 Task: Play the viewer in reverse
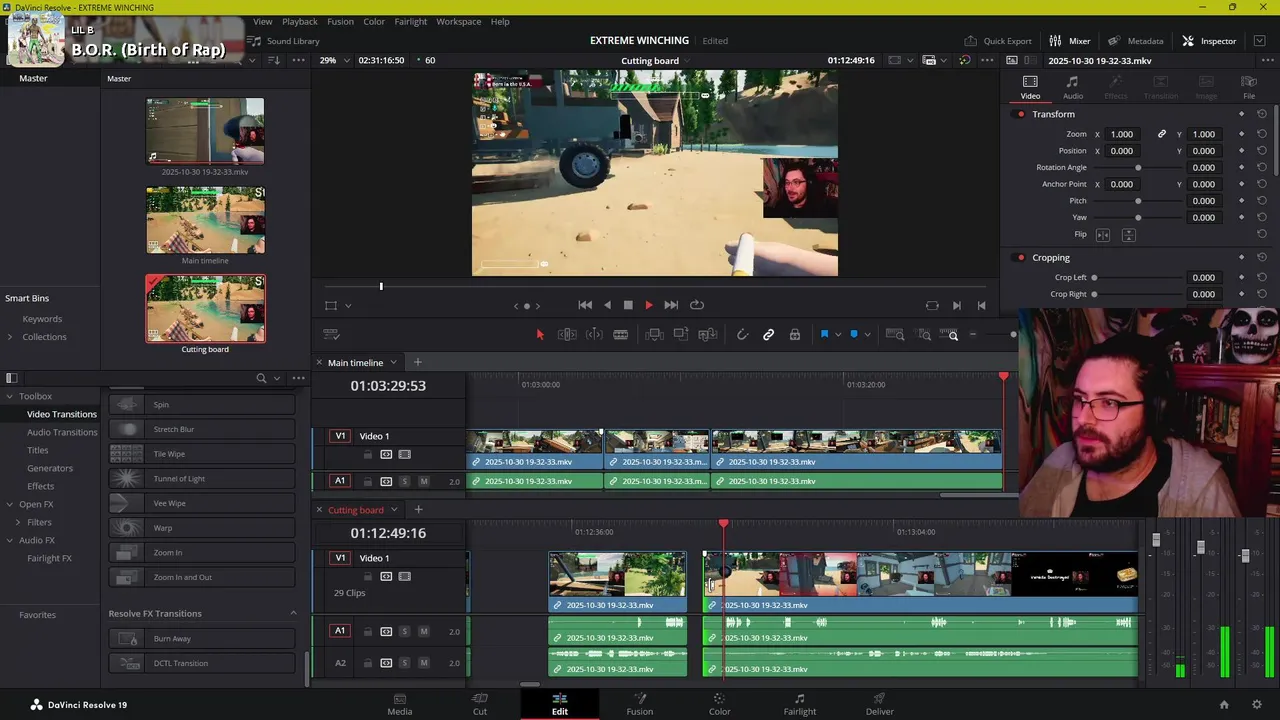click(607, 305)
